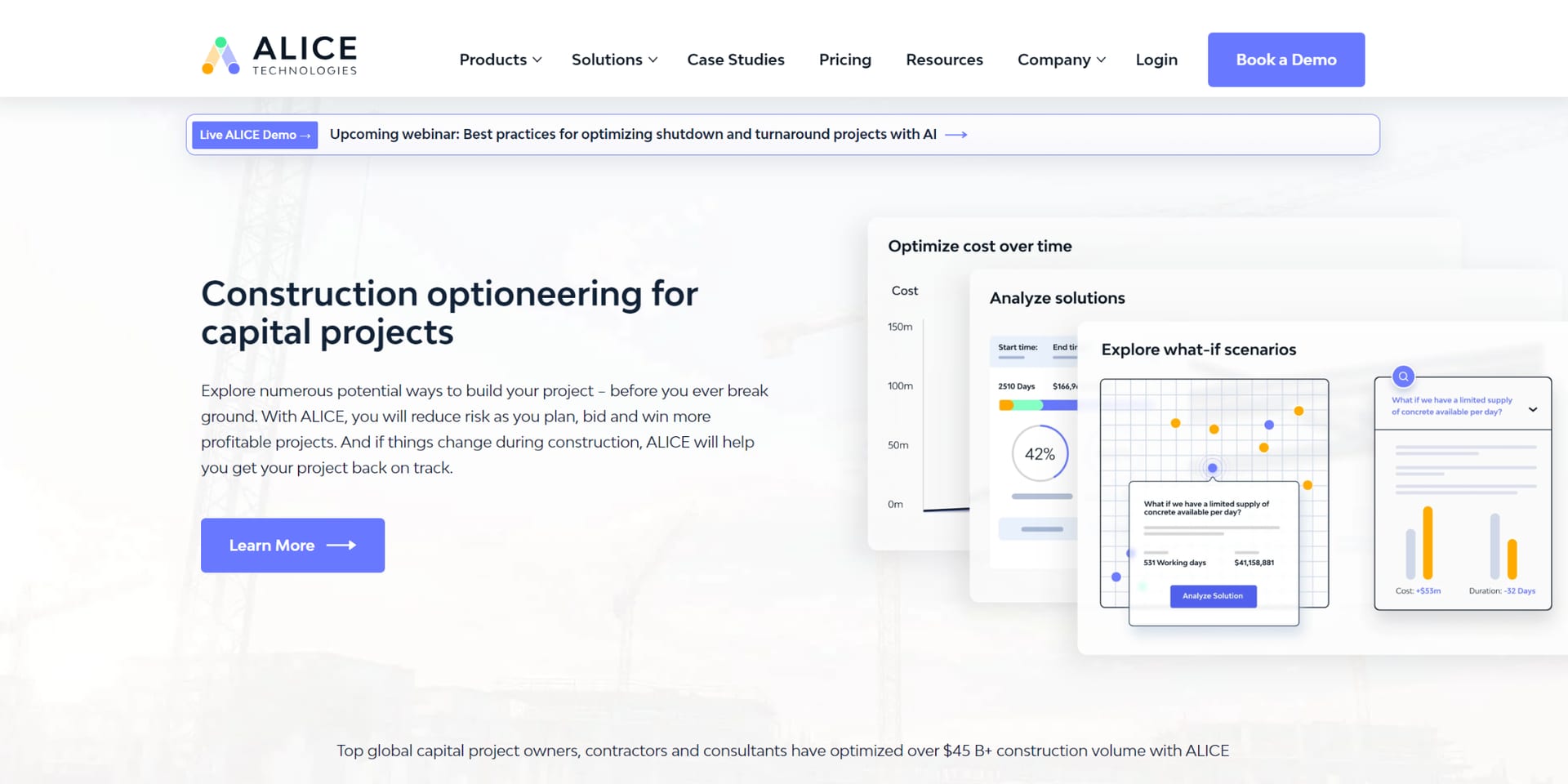Expand the Company dropdown menu
This screenshot has width=1568, height=784.
(x=1062, y=60)
